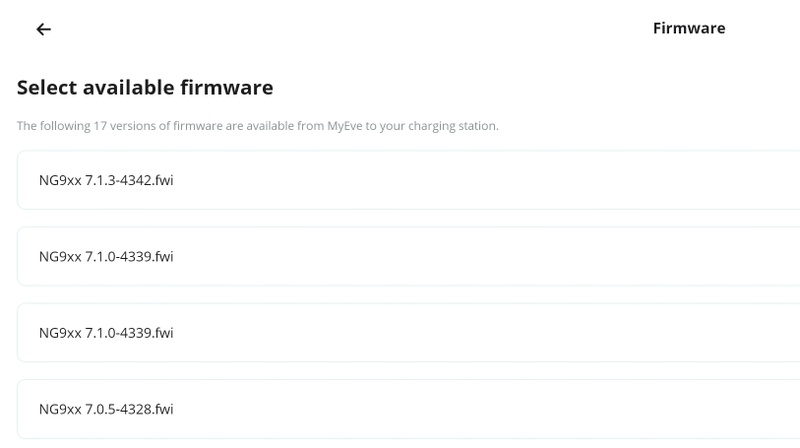
Task: Click the word MyEve in the description
Action: [x=347, y=126]
